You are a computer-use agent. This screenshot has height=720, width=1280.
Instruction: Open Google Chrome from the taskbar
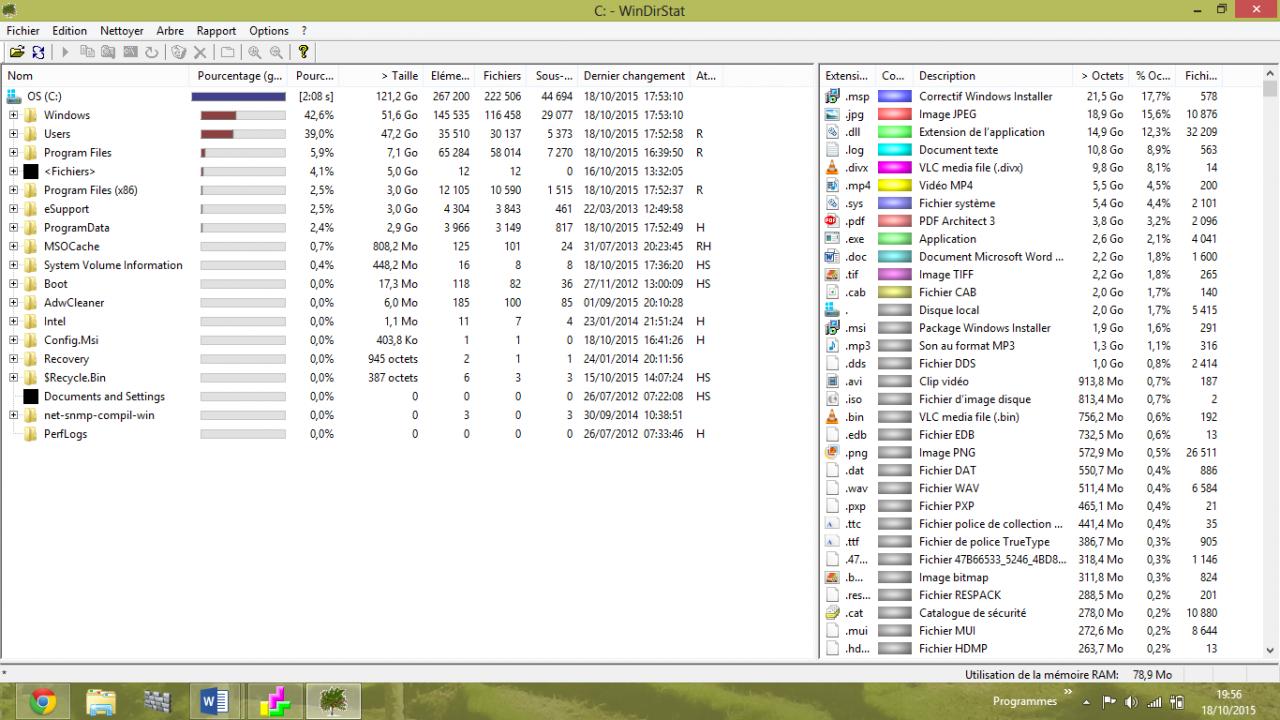42,702
